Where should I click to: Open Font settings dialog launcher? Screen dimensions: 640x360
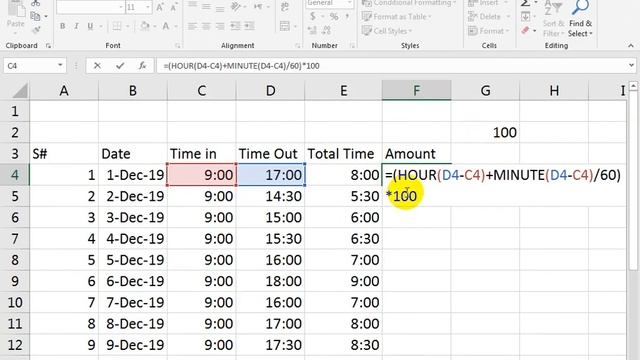coord(178,46)
